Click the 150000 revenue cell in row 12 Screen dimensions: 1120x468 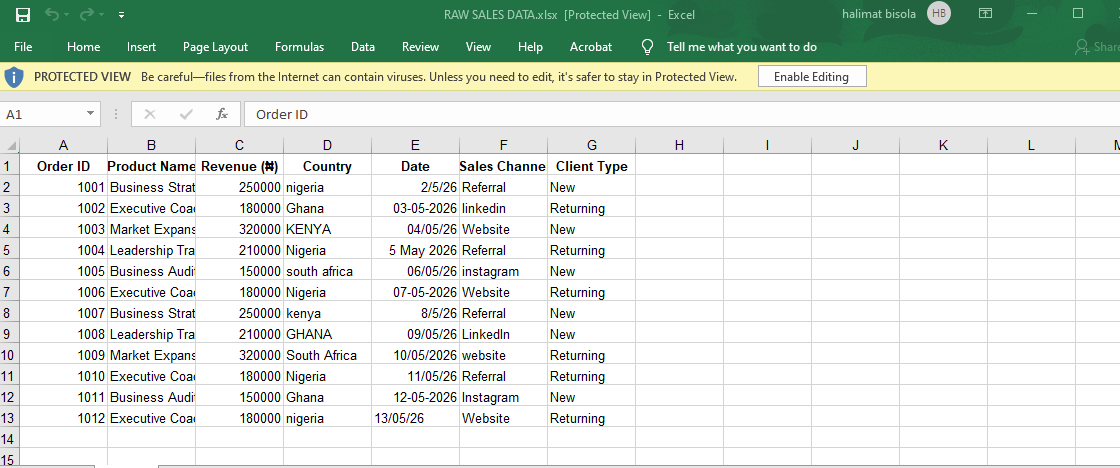239,397
